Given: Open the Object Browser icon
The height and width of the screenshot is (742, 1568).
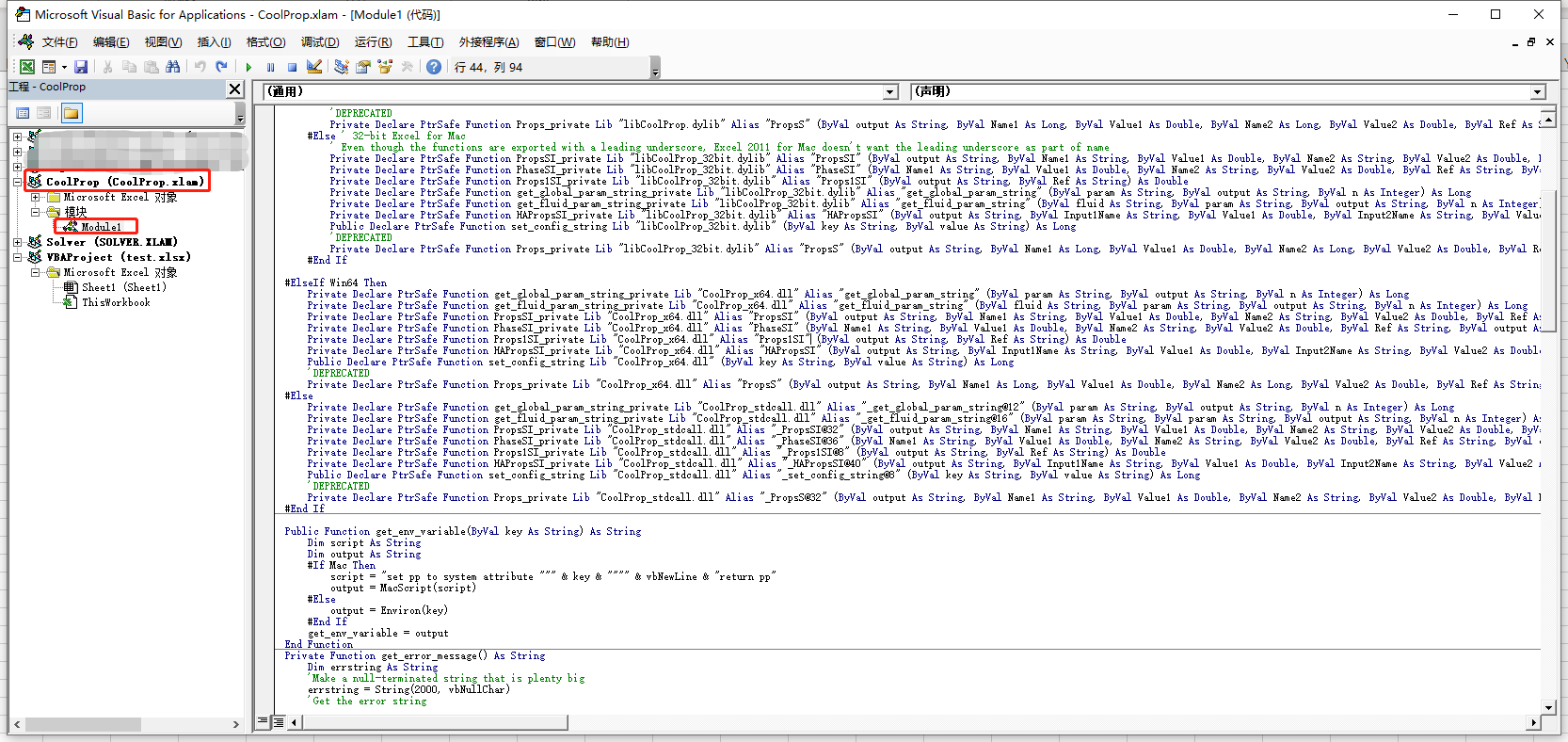Looking at the screenshot, I should tap(384, 67).
